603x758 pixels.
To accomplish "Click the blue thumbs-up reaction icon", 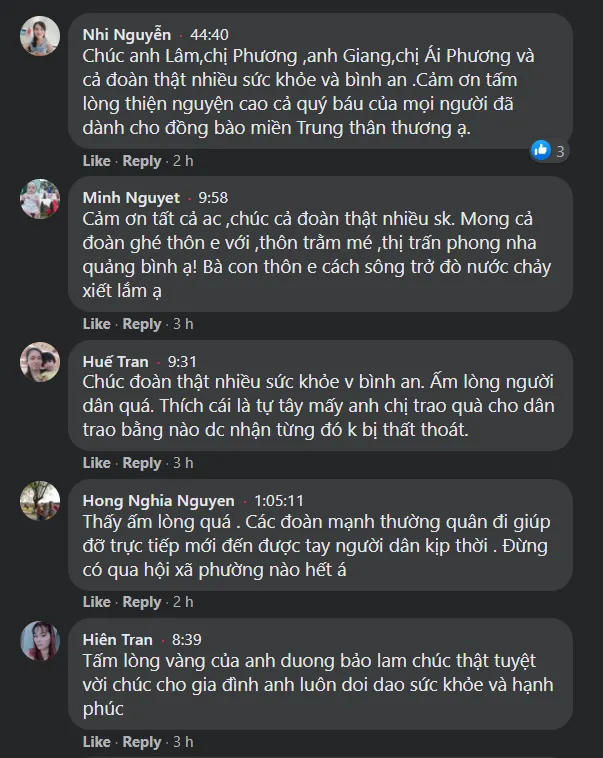I will (x=541, y=150).
